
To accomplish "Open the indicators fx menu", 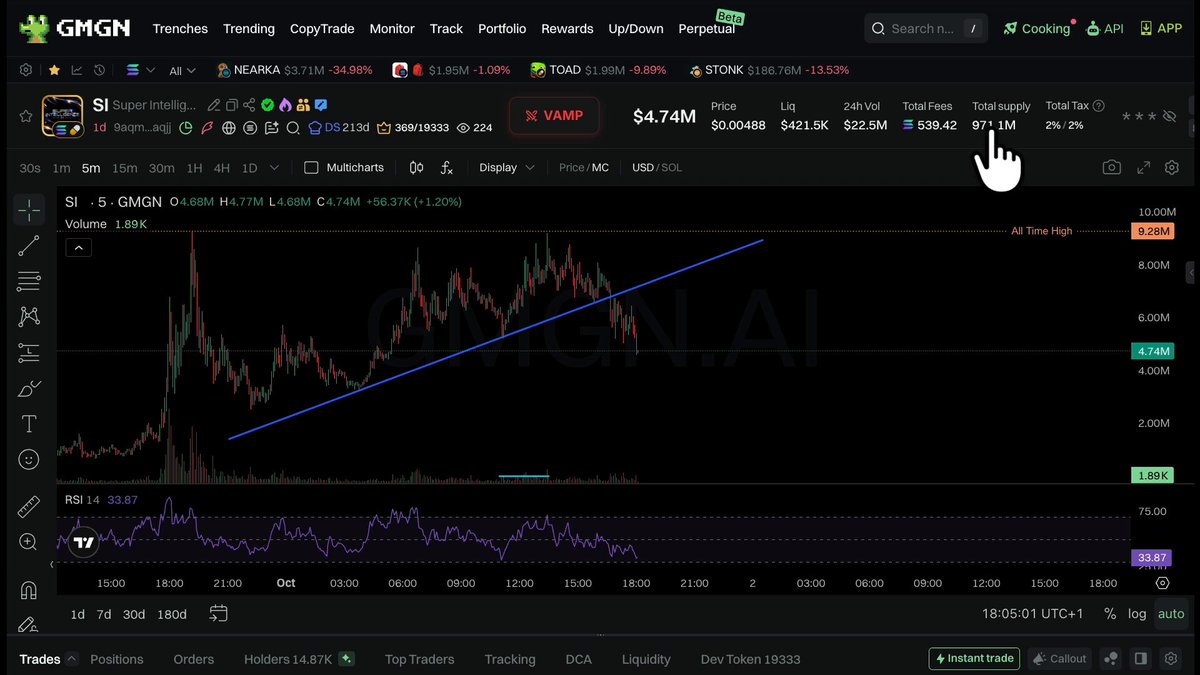I will [x=446, y=167].
